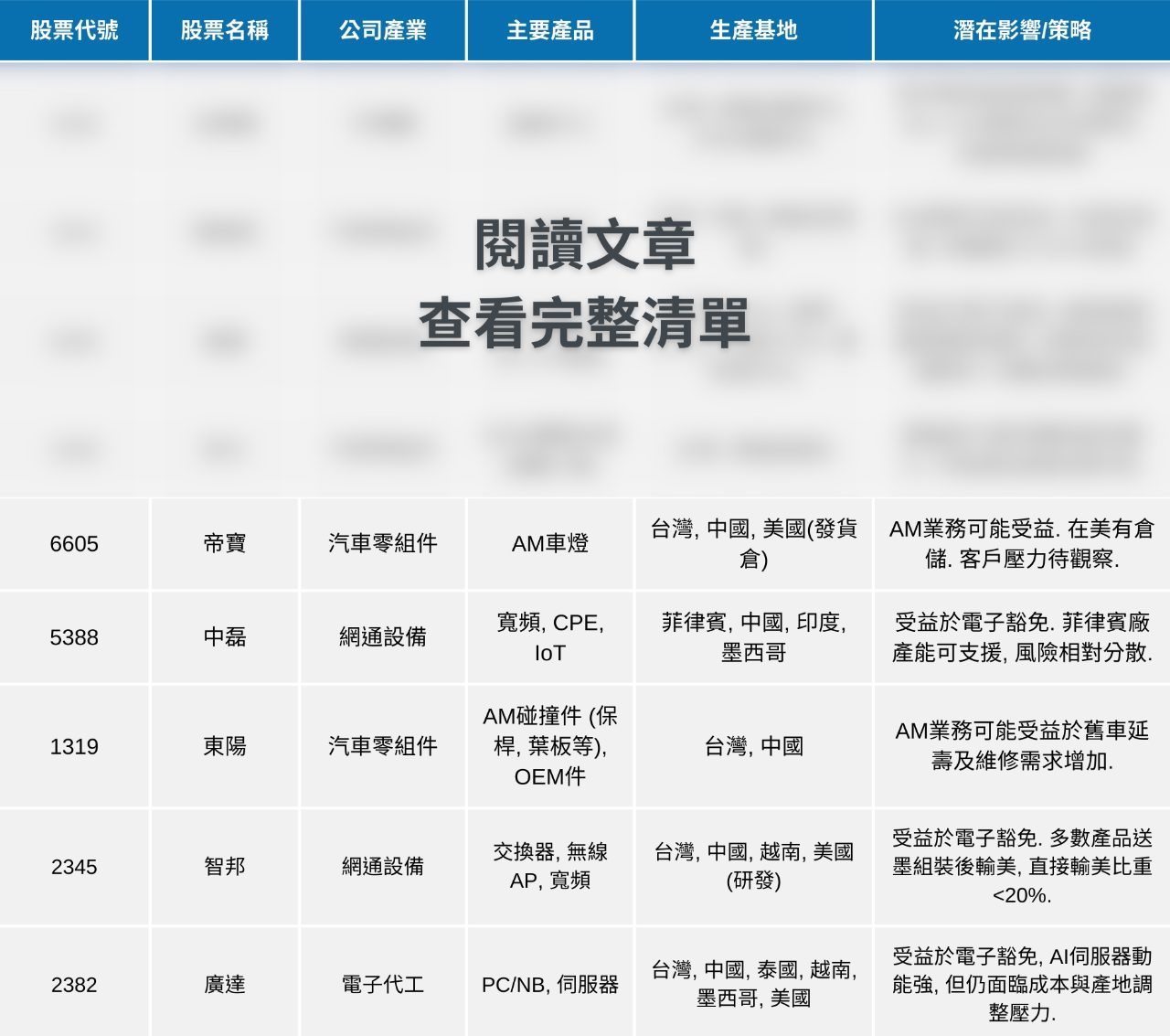The width and height of the screenshot is (1170, 1036).
Task: Click the 股票名稱 column header
Action: [225, 30]
